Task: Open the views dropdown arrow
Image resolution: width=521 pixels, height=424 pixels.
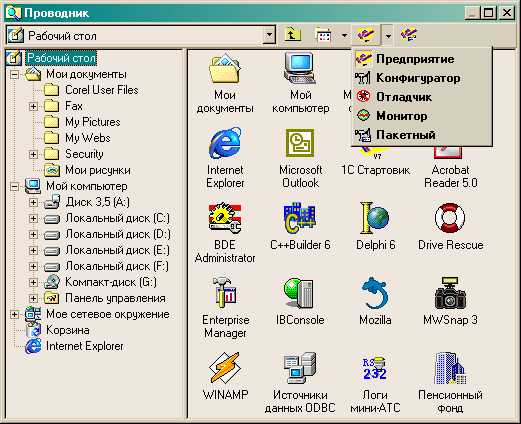Action: pyautogui.click(x=344, y=35)
